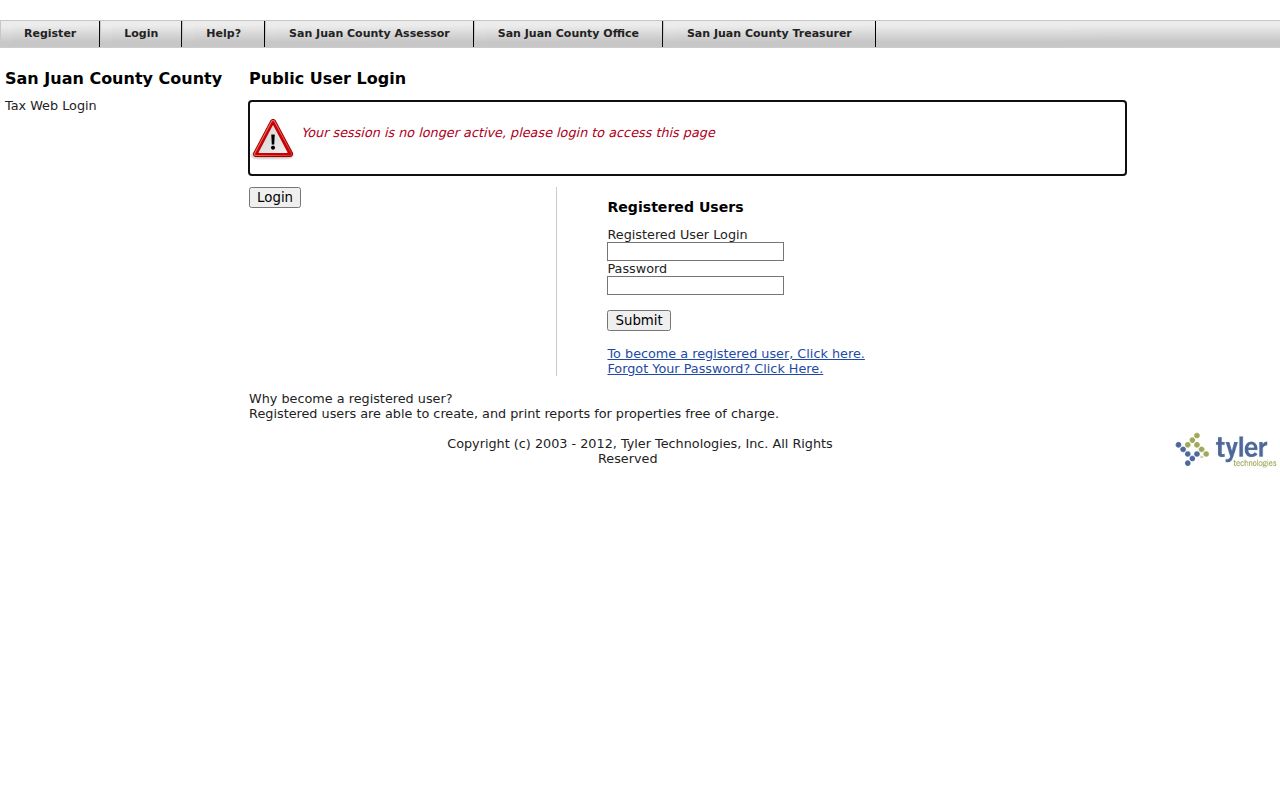Screen dimensions: 1280x800
Task: Open the Help? menu item
Action: (x=223, y=34)
